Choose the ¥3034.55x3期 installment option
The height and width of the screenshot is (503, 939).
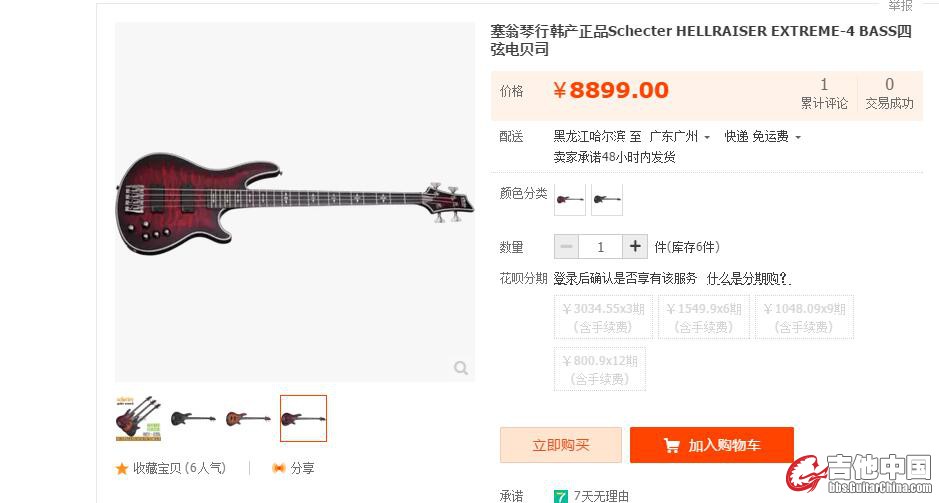[603, 317]
